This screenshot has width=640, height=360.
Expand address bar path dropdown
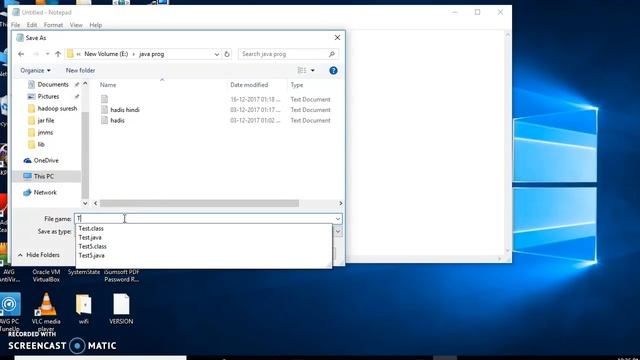(216, 54)
